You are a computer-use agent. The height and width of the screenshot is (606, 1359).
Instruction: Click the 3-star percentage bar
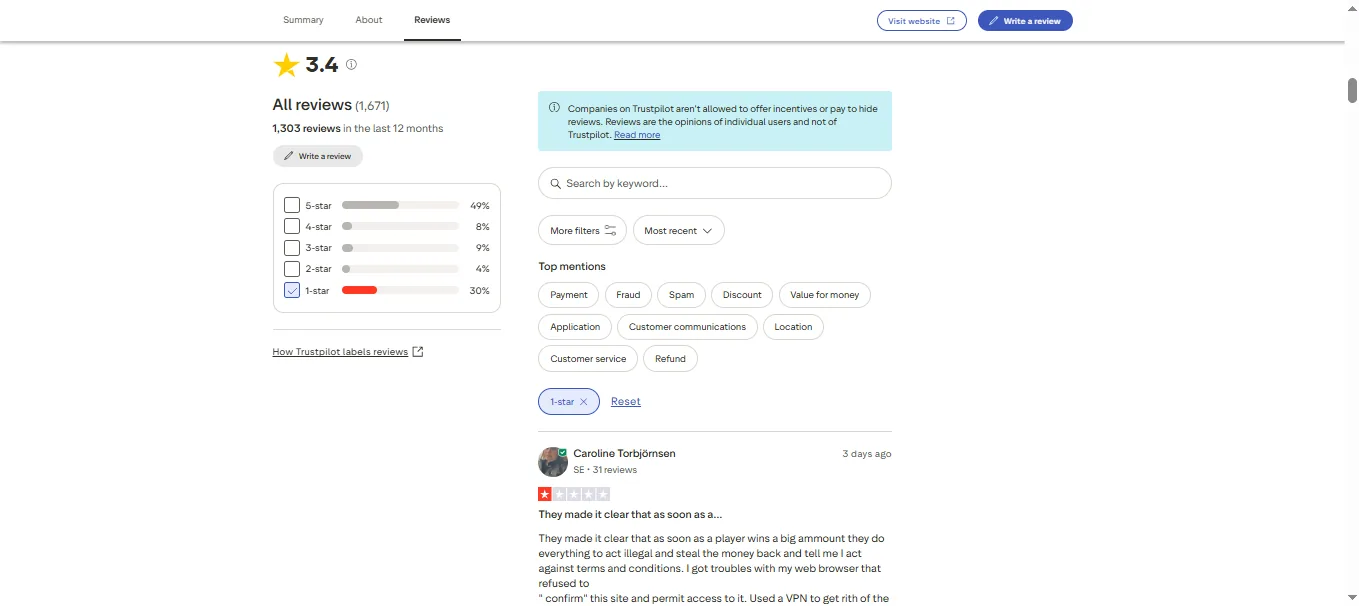[x=400, y=248]
